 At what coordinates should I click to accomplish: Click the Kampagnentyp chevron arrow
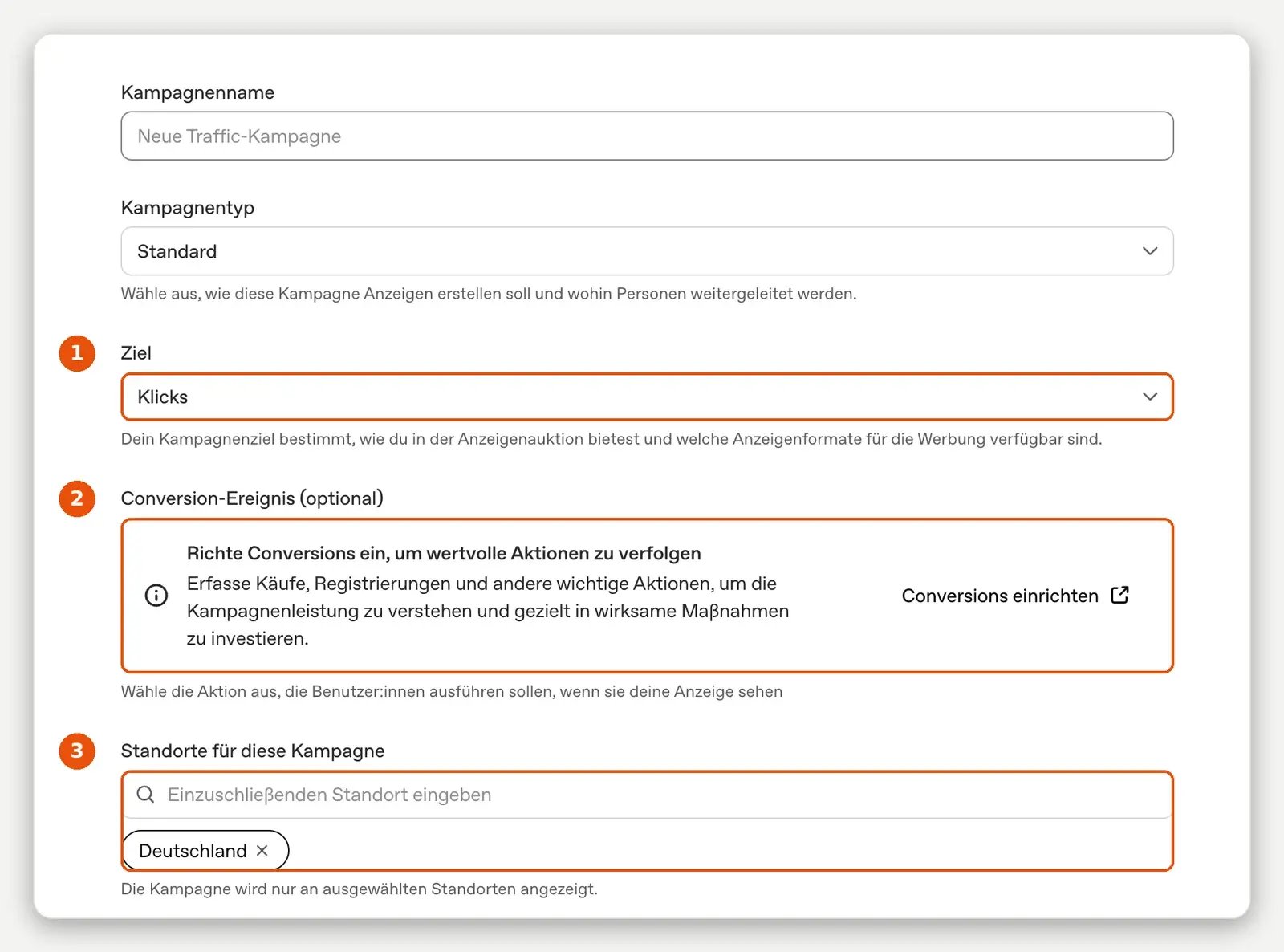[1150, 251]
